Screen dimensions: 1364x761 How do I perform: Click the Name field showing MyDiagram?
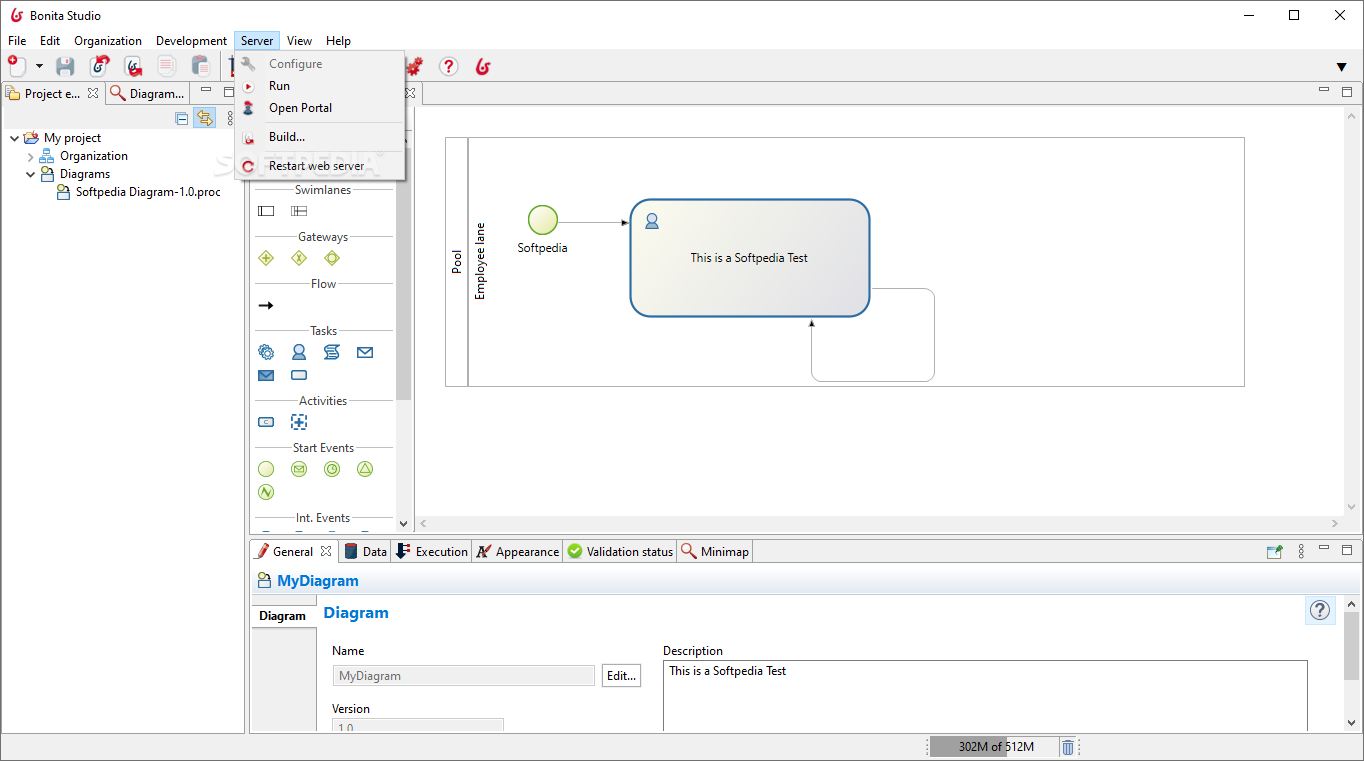pyautogui.click(x=464, y=676)
